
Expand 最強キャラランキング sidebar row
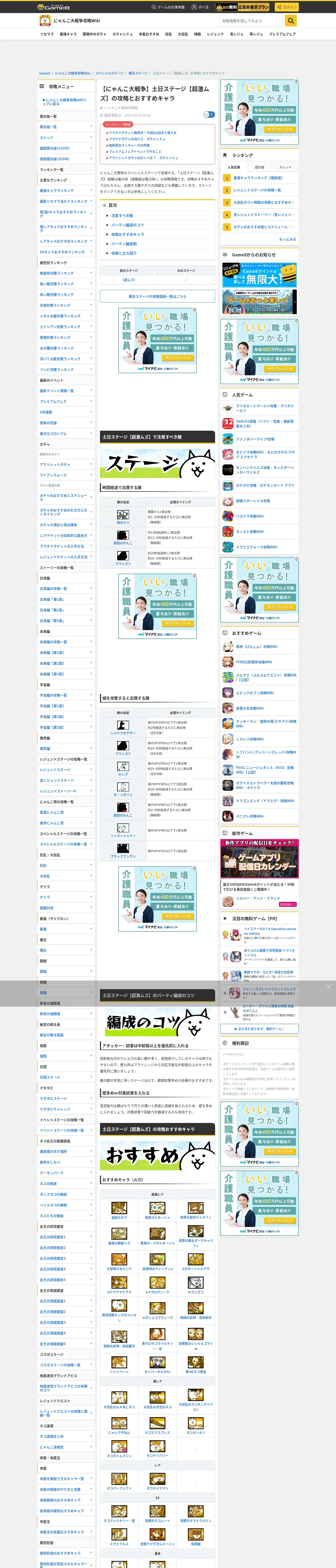(66, 191)
